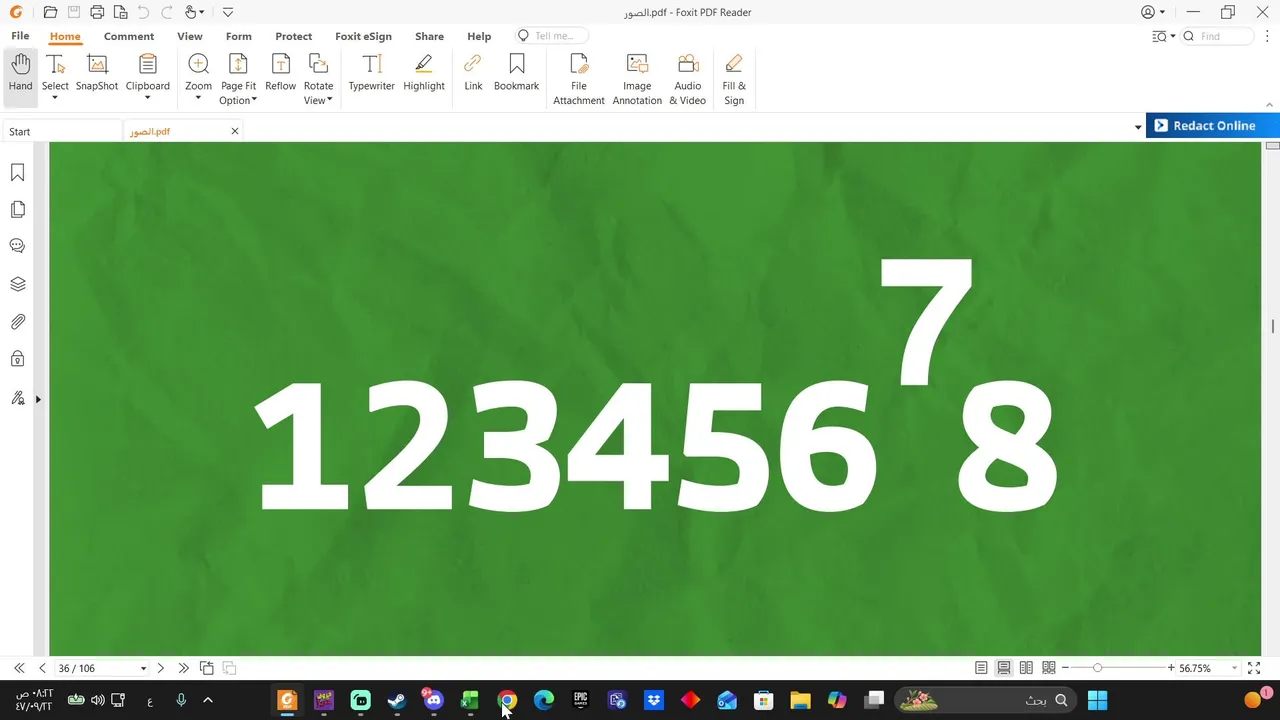Expand the Clipboard dropdown
1280x720 pixels.
coord(147,98)
